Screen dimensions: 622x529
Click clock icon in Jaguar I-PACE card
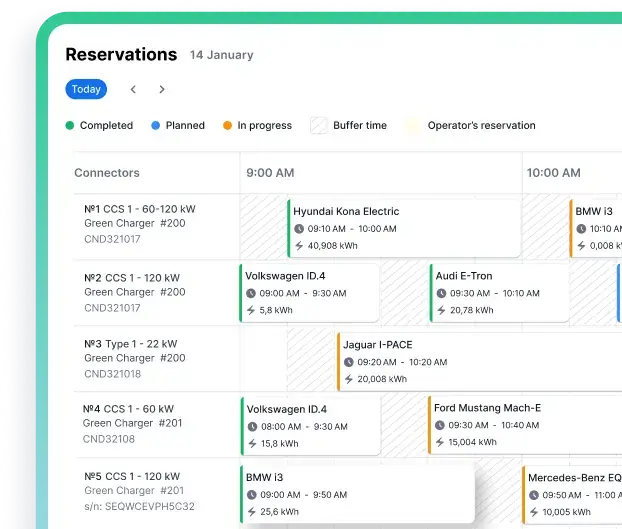pyautogui.click(x=349, y=362)
